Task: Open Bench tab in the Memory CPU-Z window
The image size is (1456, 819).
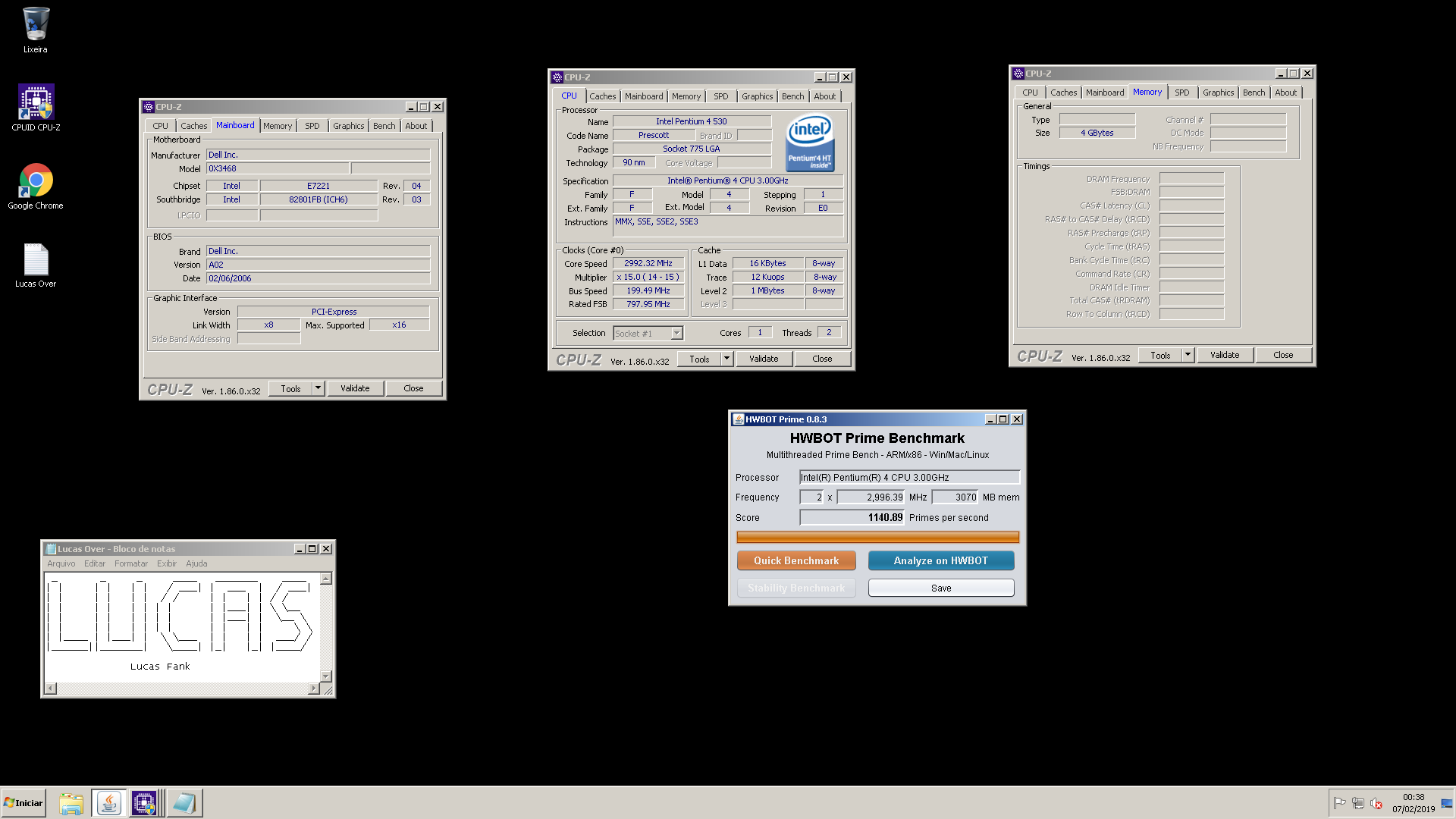Action: tap(1254, 93)
